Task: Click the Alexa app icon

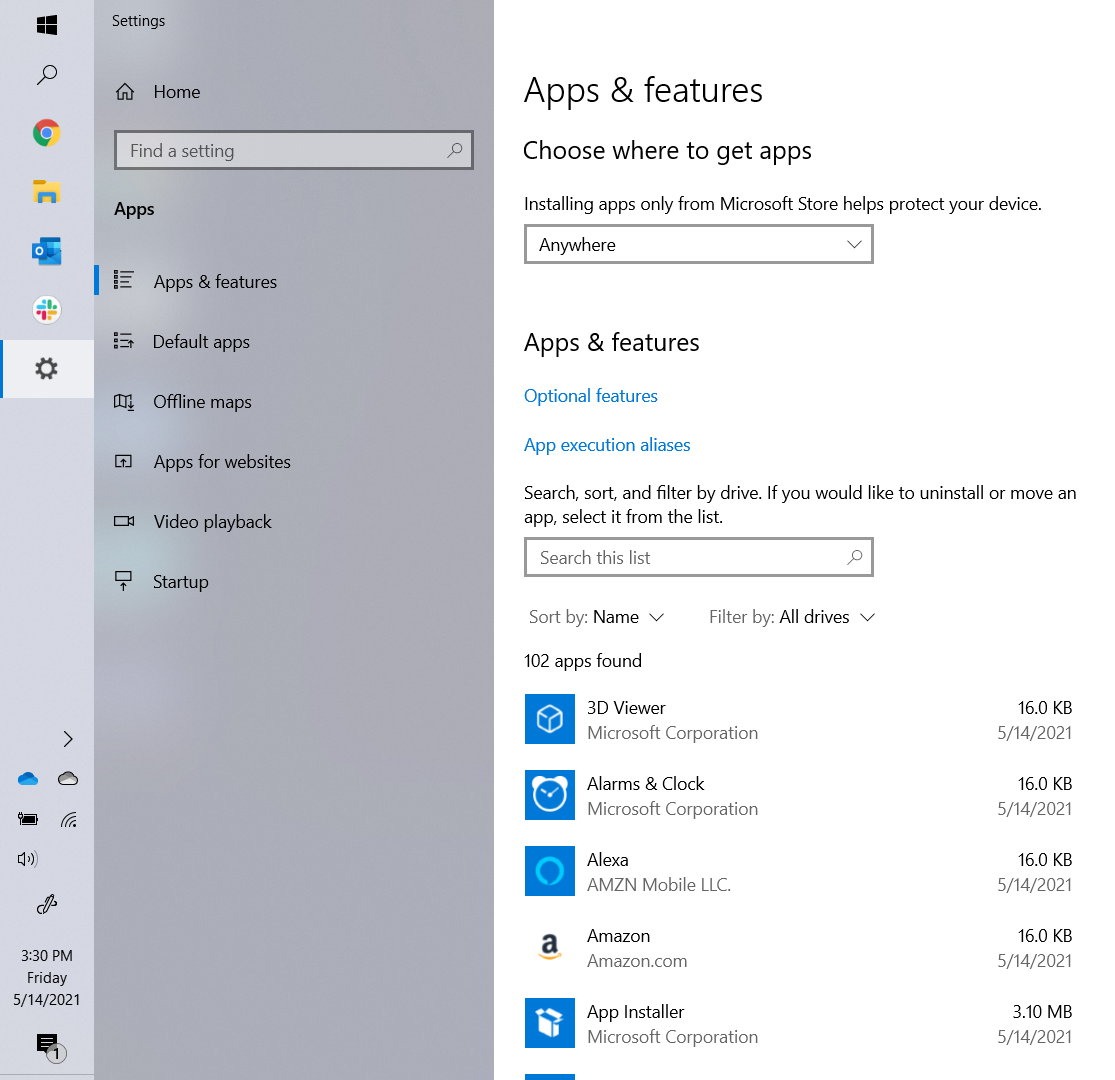Action: (x=549, y=871)
